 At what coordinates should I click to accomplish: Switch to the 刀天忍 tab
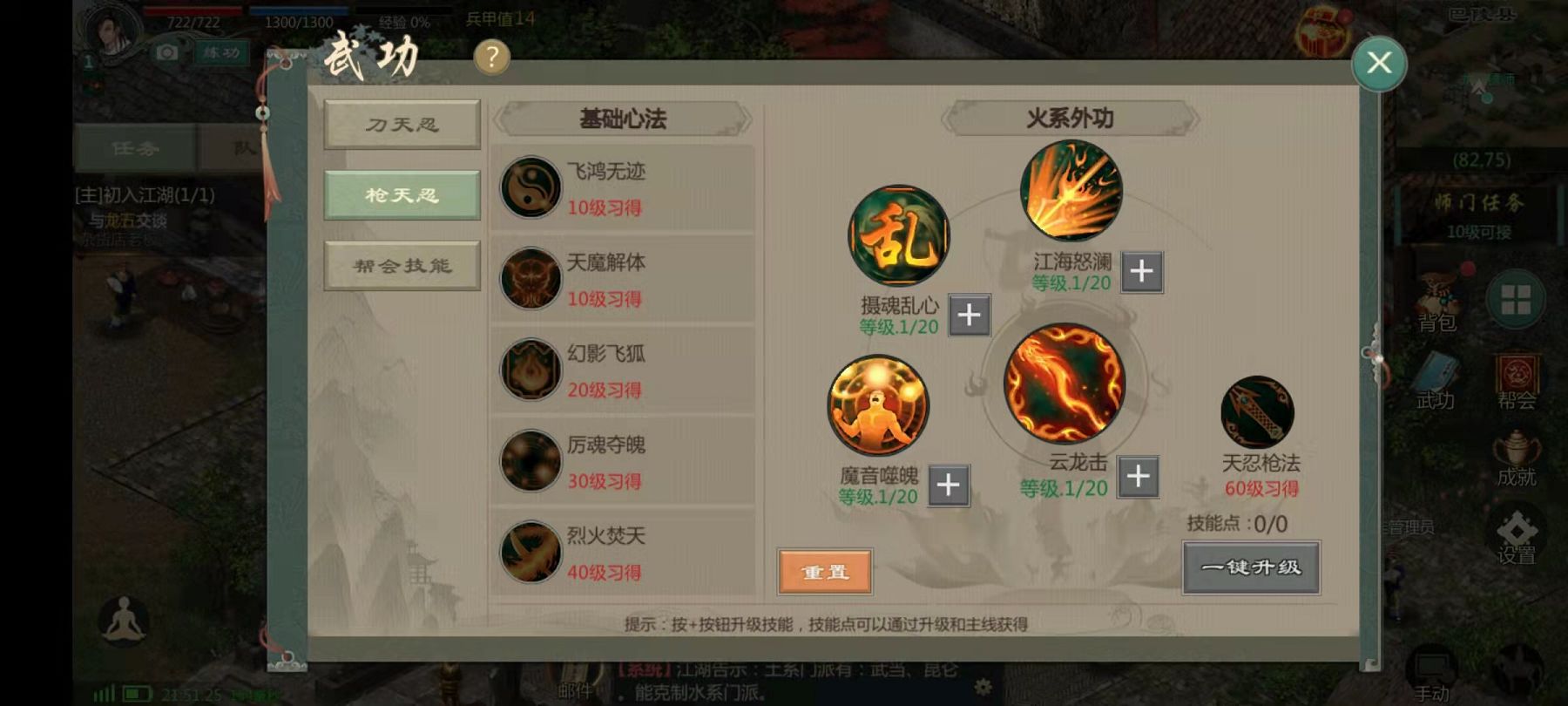(402, 125)
